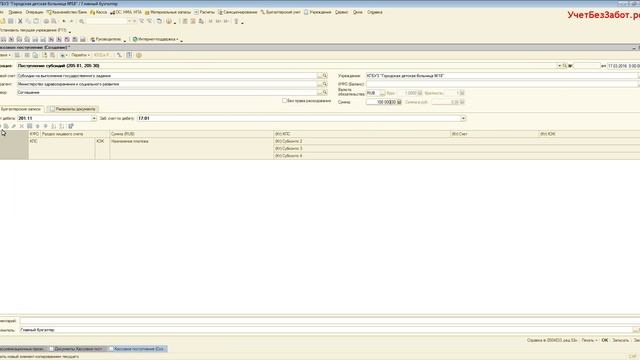Click the Сумма (RUB) column header
This screenshot has height=360, width=640.
[191, 134]
